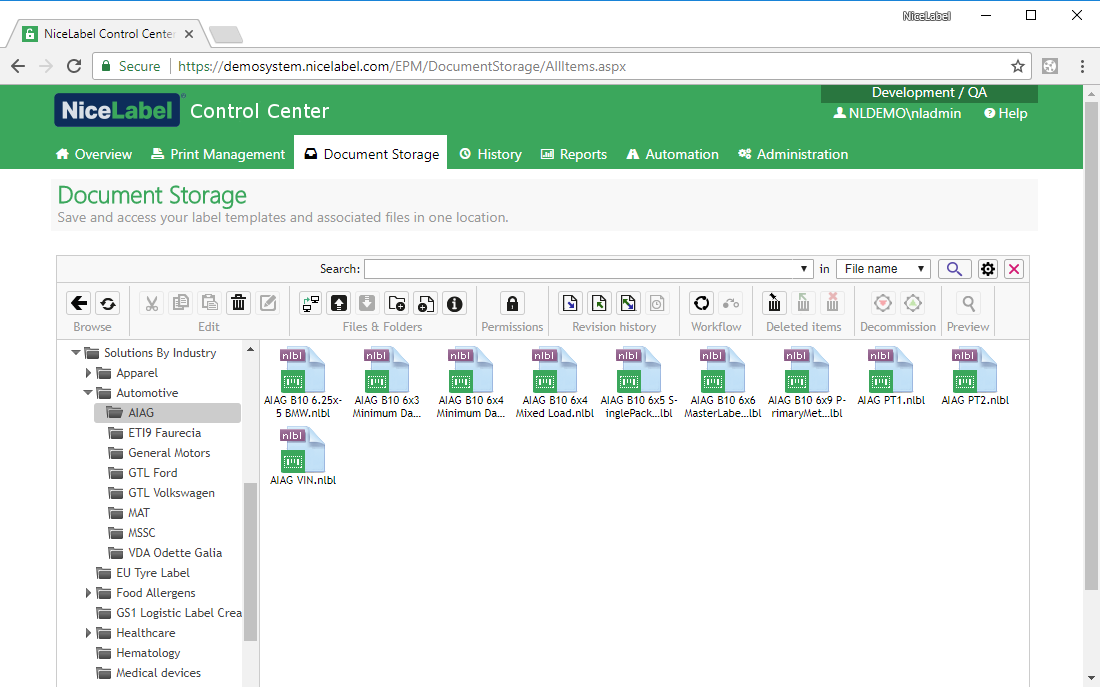1100x687 pixels.
Task: Select the AIAG B10 6.25x-5 BMW.nlbl file
Action: [303, 383]
